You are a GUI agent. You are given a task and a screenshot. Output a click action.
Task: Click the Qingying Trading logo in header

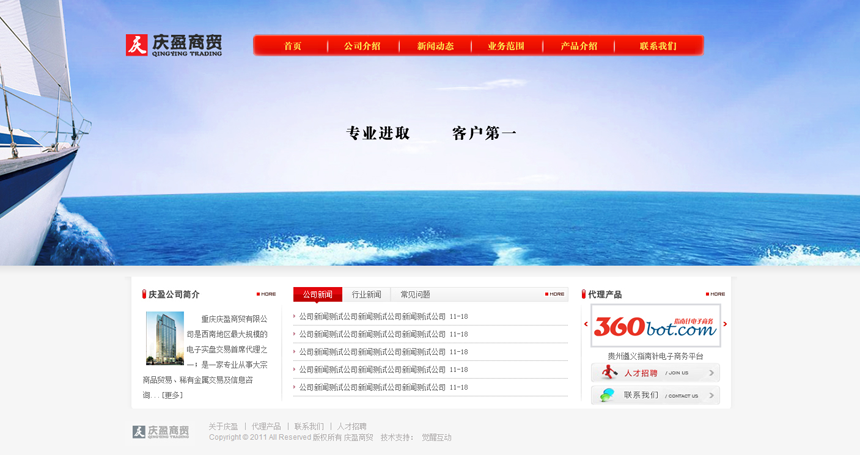tap(173, 45)
